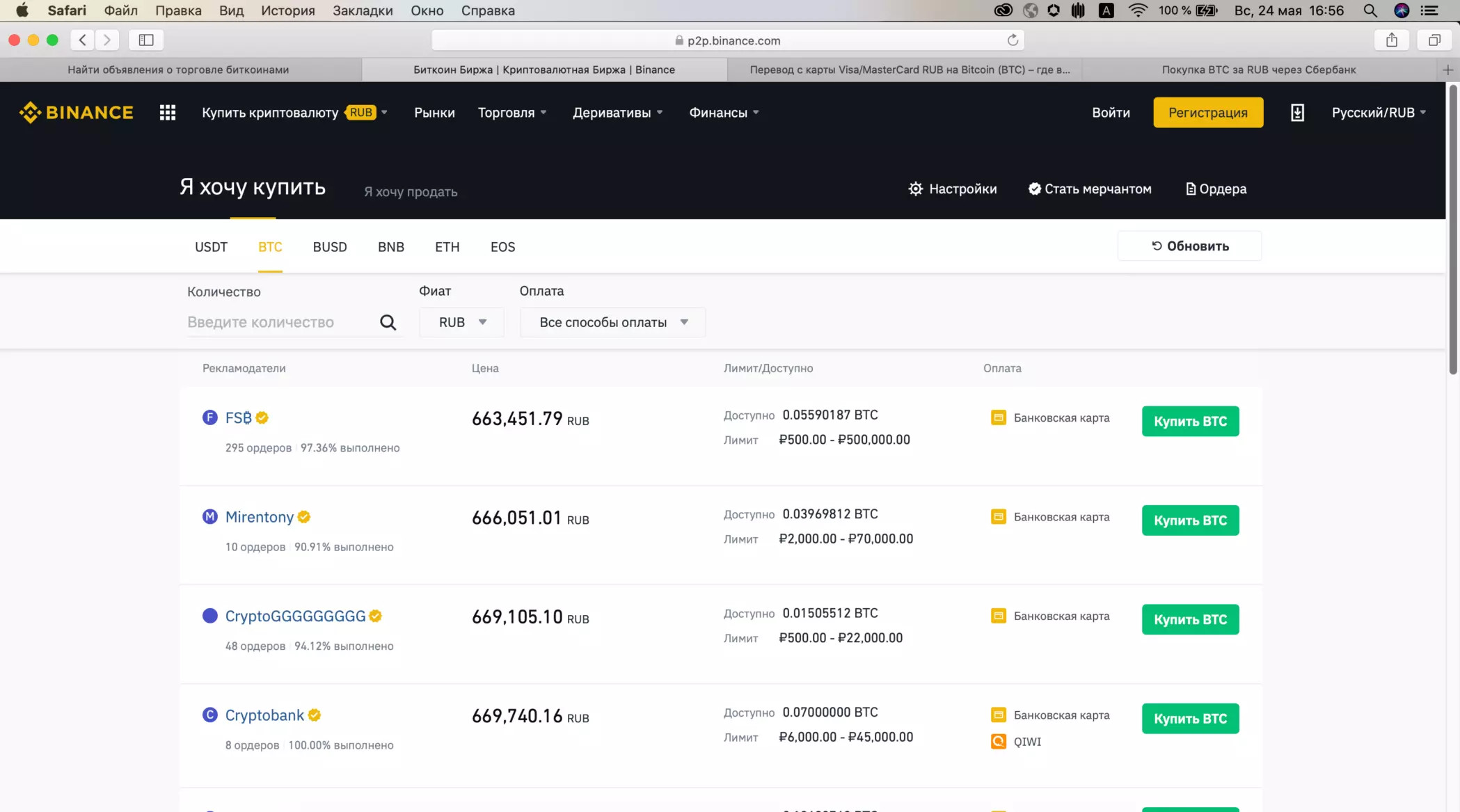
Task: Open advertiser Cryptobank profile link
Action: click(x=264, y=715)
